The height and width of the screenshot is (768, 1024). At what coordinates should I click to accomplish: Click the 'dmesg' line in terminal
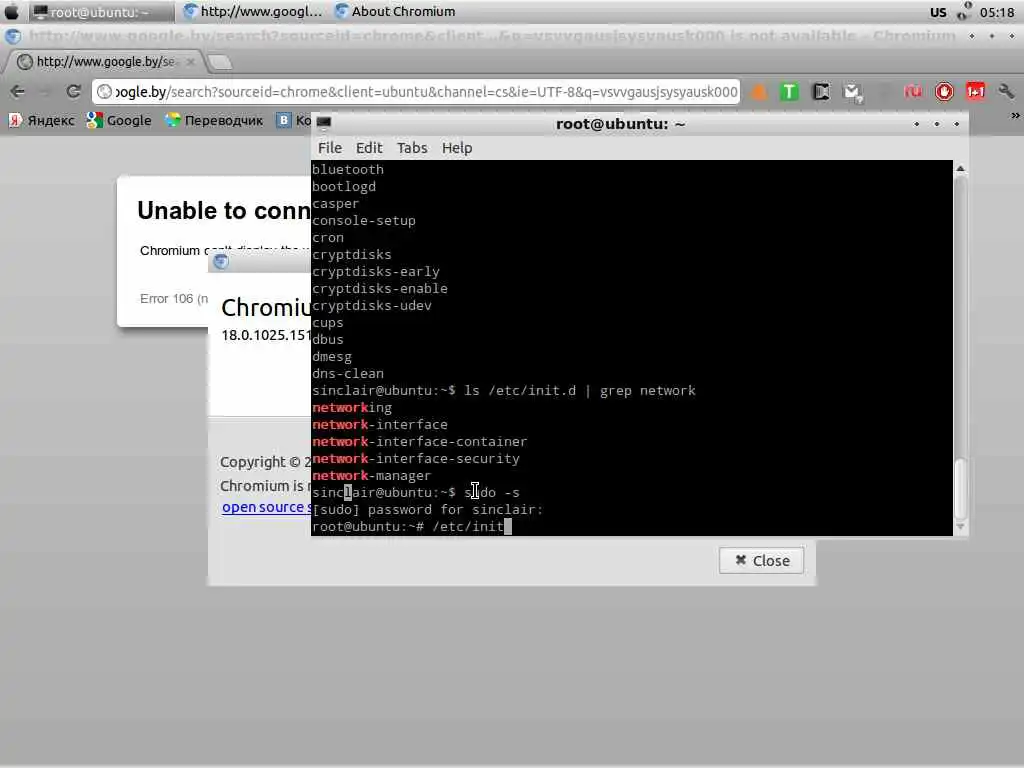tap(332, 357)
